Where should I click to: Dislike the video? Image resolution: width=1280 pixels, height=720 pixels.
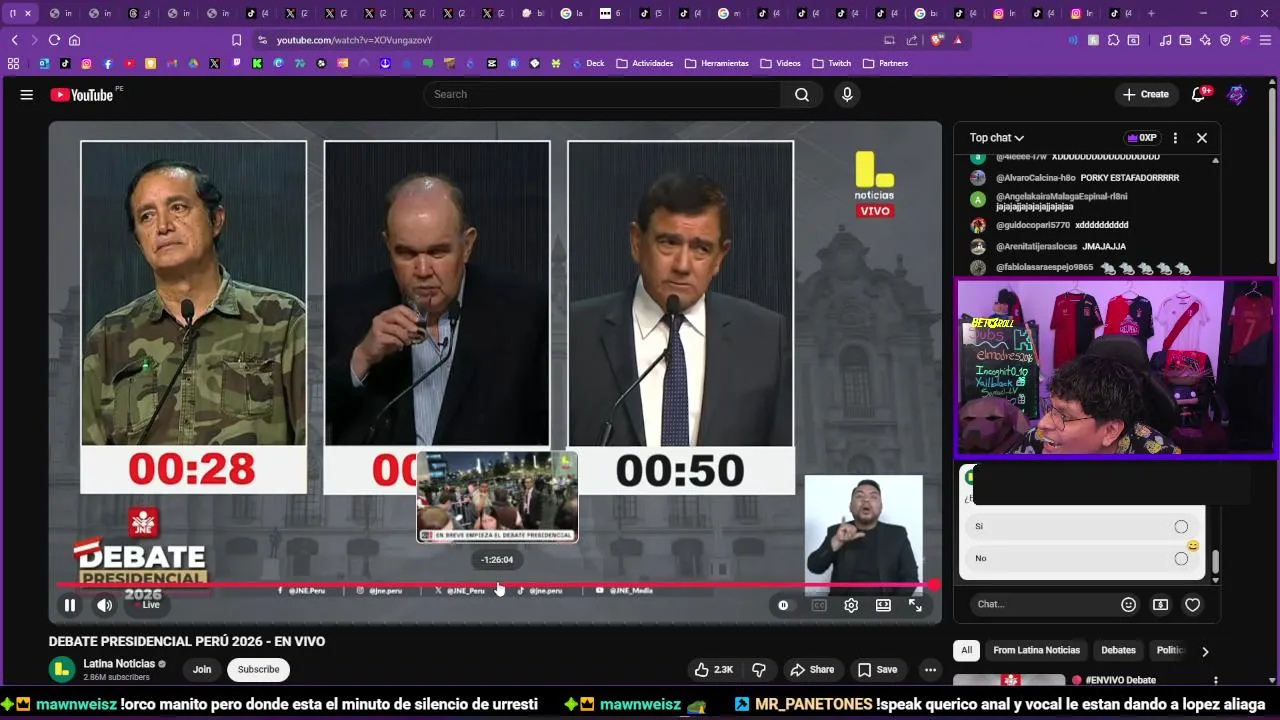759,669
